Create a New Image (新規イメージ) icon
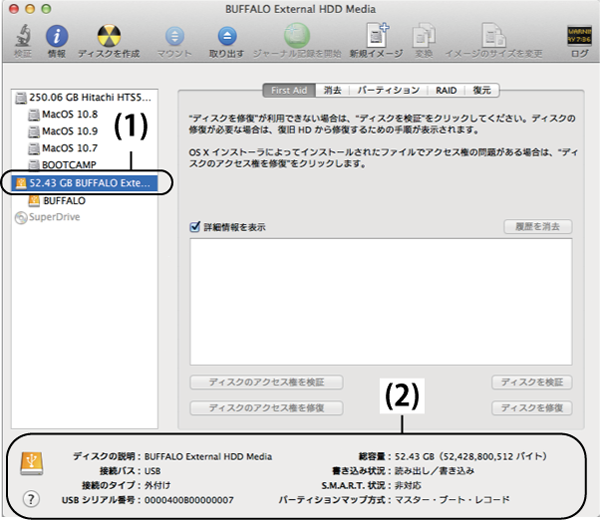Screen dimensions: 600x520 [x=377, y=36]
